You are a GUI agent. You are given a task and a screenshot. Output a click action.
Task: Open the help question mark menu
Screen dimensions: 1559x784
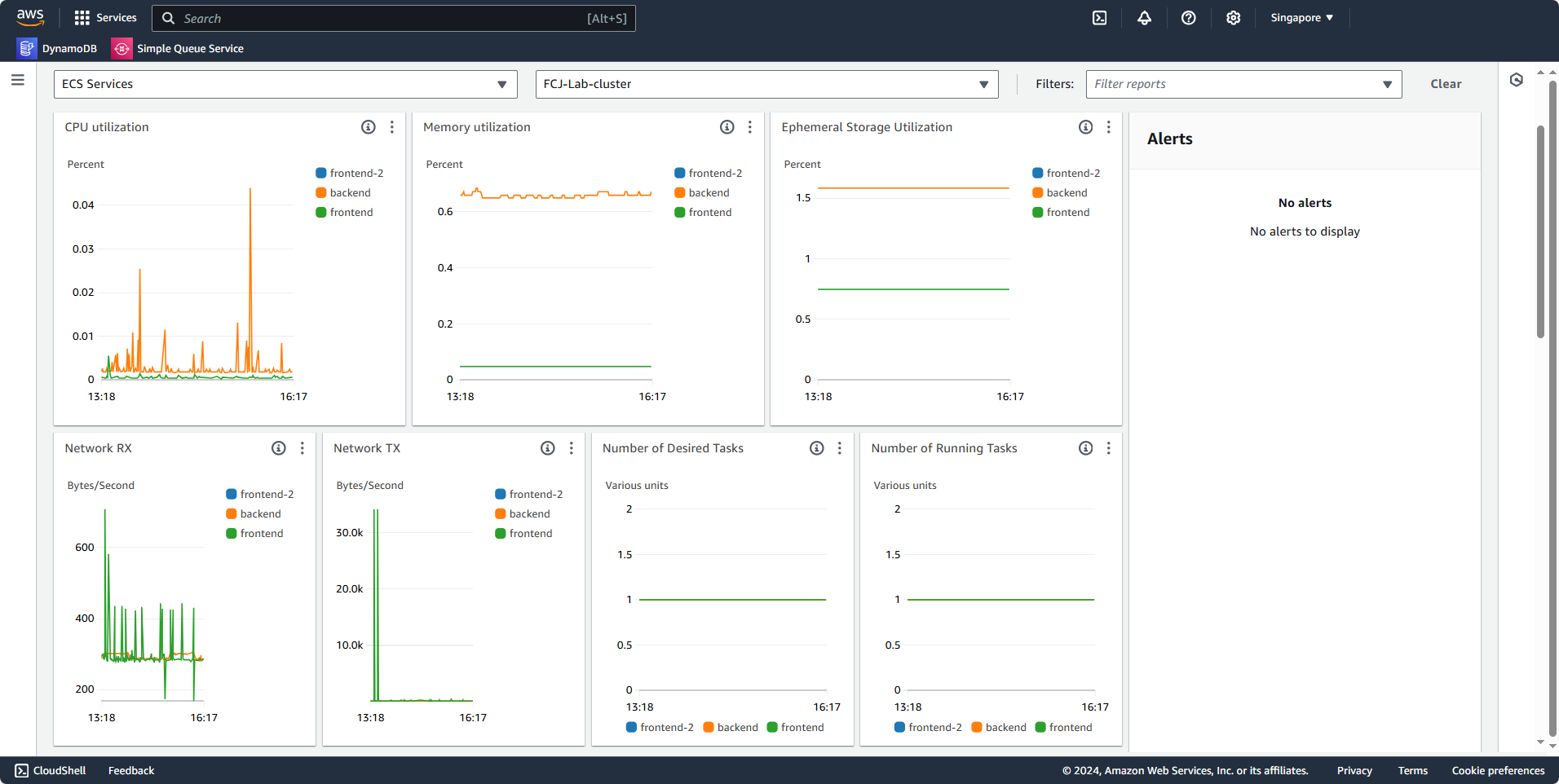point(1189,18)
